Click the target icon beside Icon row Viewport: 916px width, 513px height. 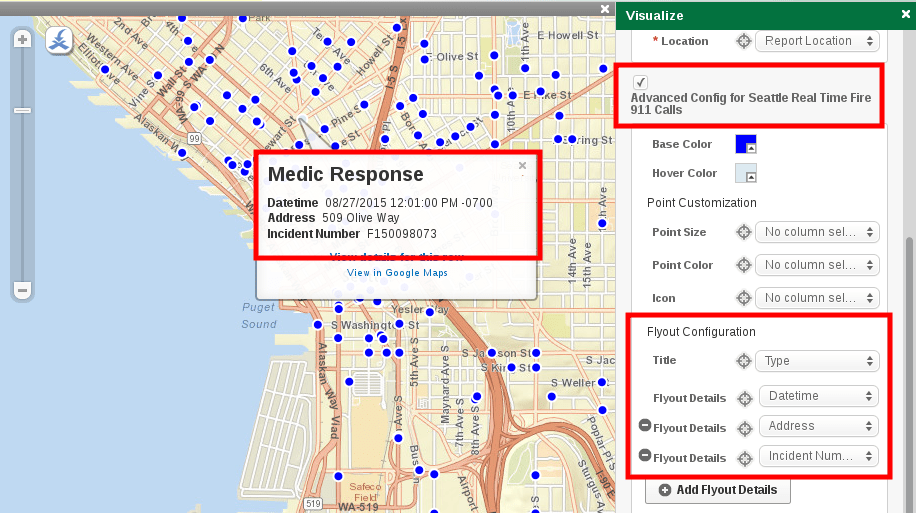[744, 298]
